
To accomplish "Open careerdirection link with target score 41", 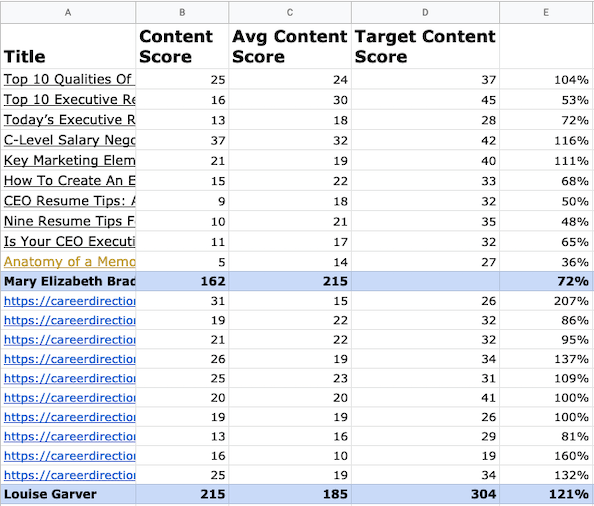I will pos(69,397).
